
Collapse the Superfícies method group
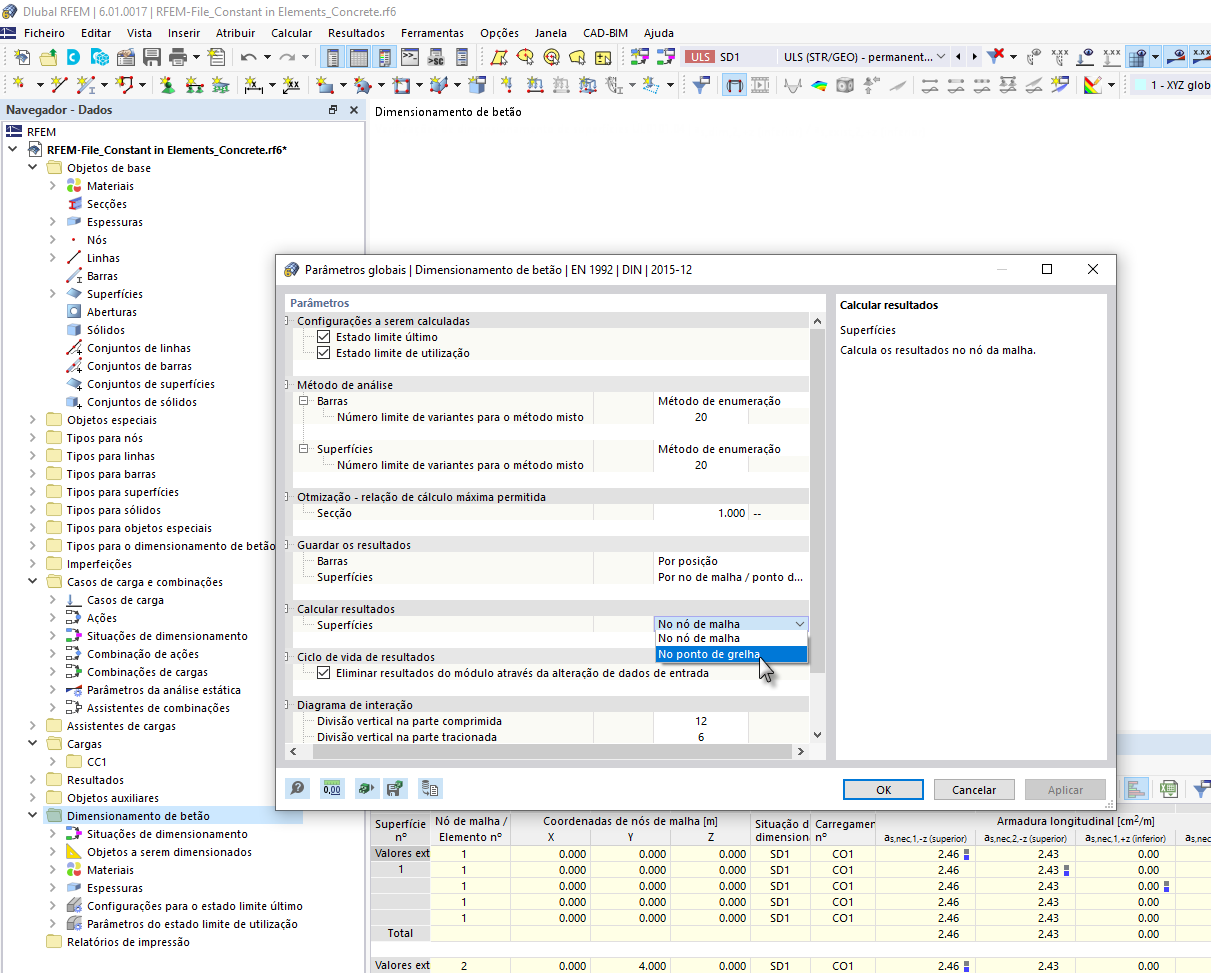pyautogui.click(x=303, y=449)
